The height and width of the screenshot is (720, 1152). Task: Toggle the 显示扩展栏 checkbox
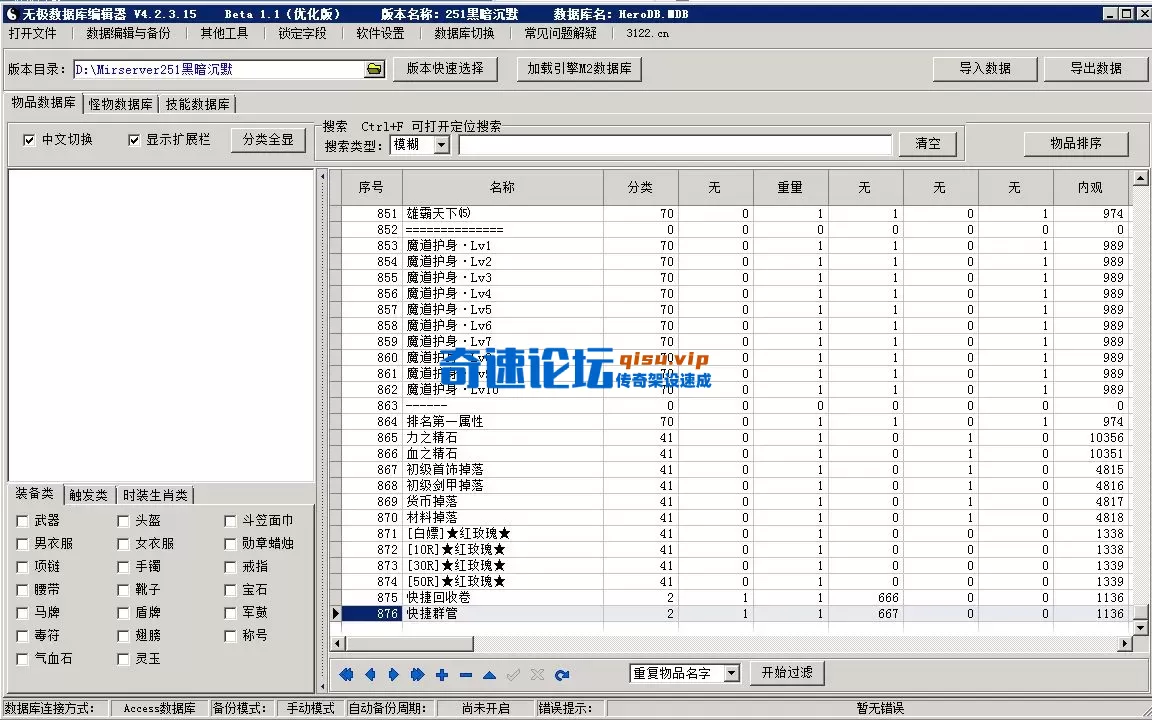134,139
